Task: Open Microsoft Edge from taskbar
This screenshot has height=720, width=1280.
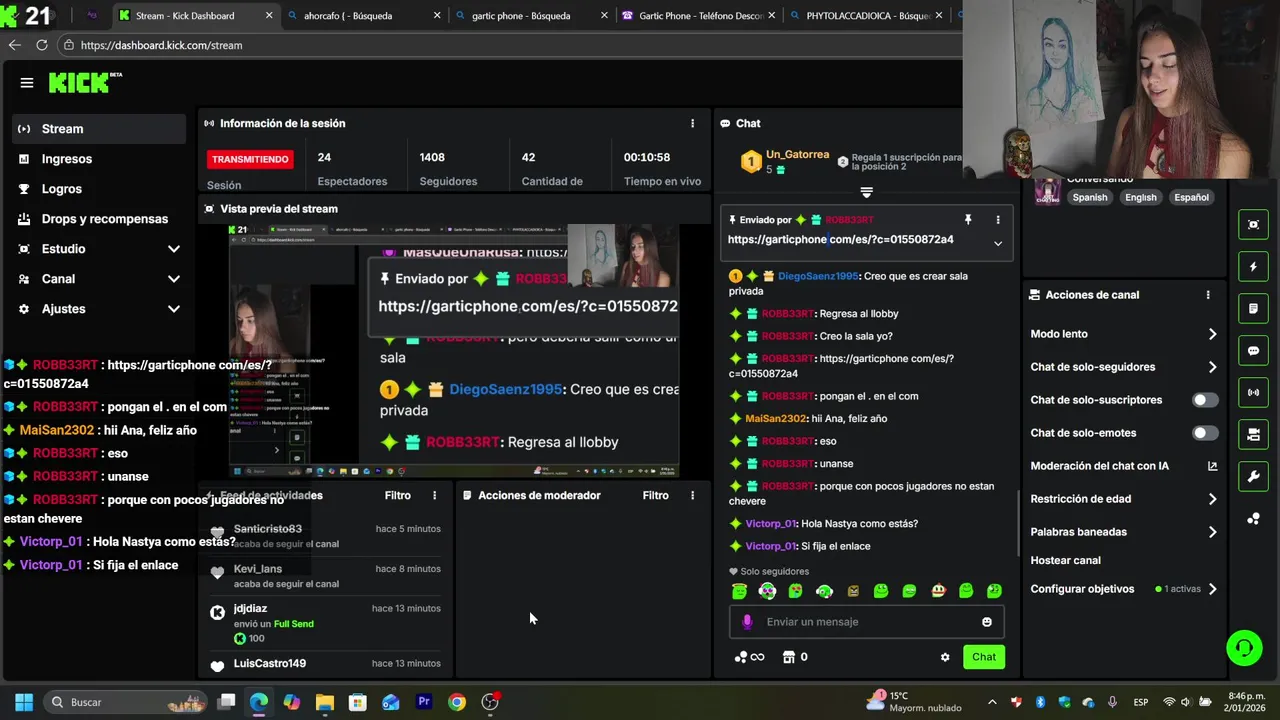Action: 259,702
